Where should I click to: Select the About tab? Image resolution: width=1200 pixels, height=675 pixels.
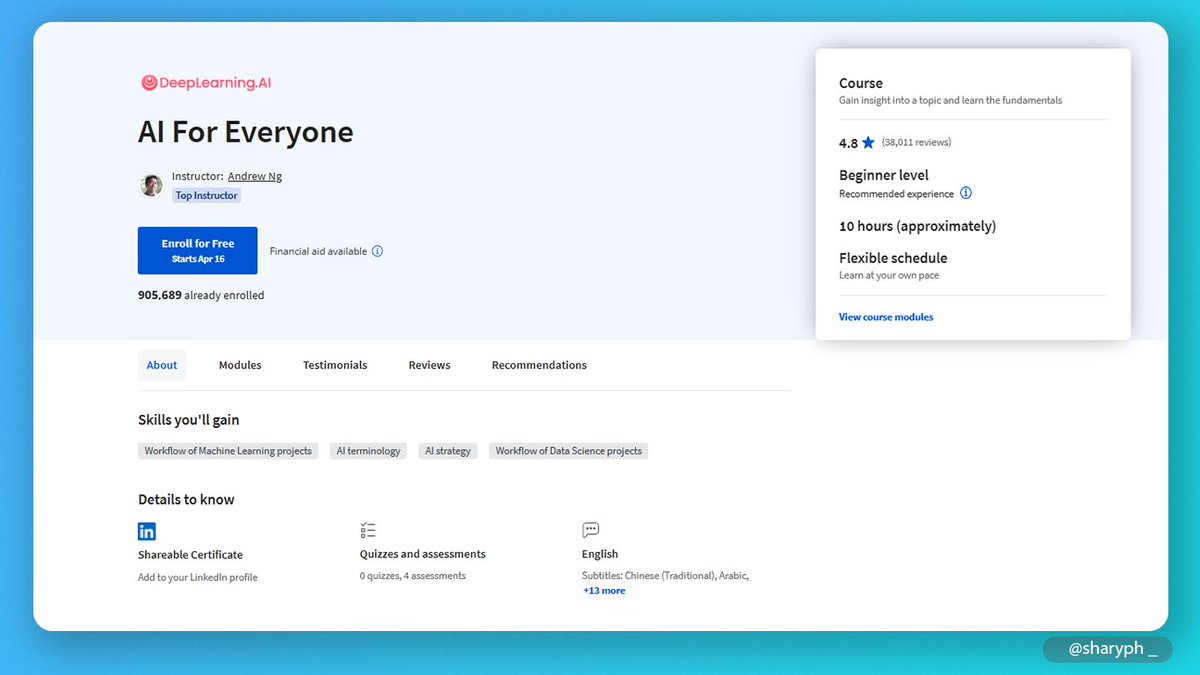point(162,365)
